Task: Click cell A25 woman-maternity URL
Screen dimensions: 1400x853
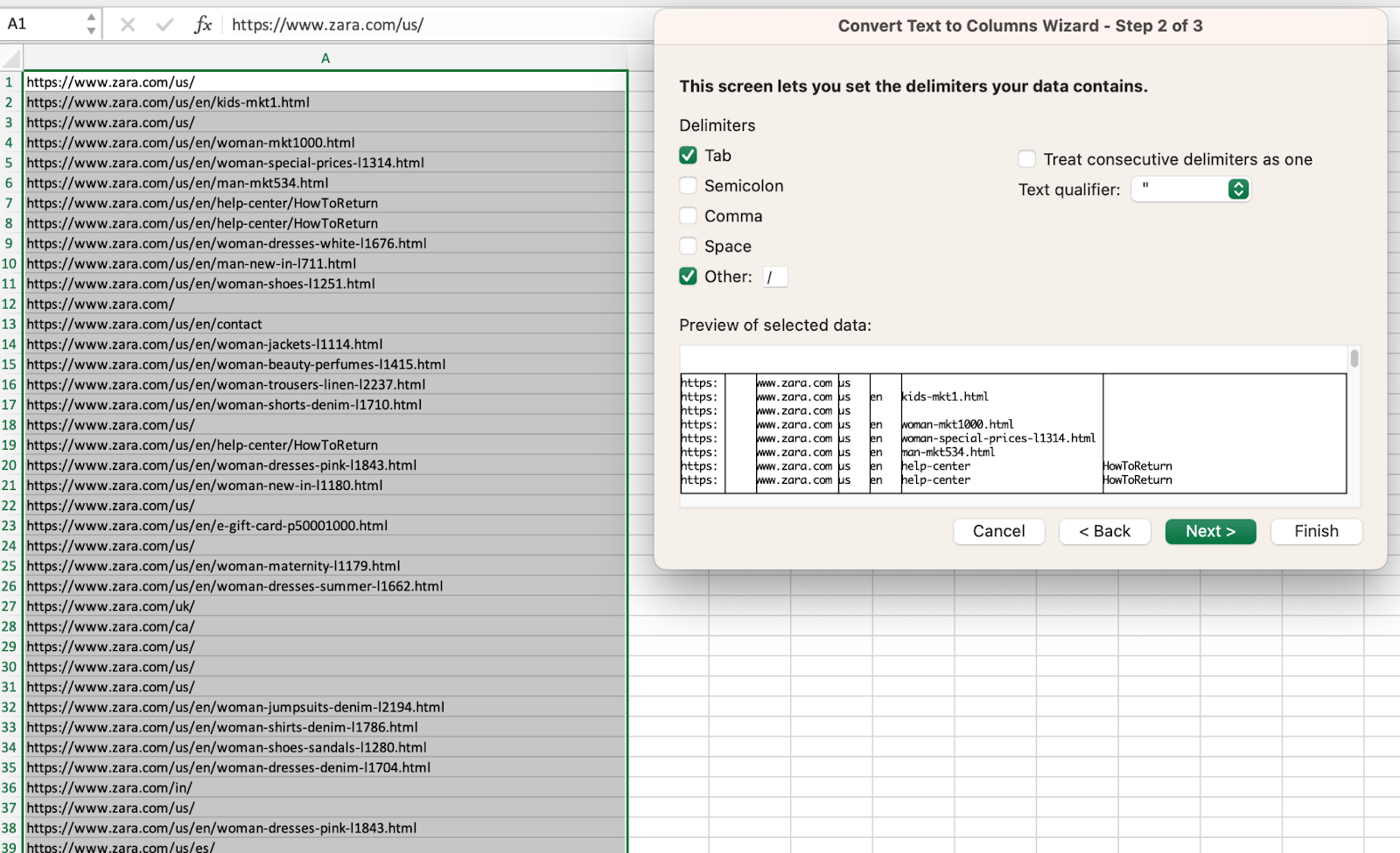Action: click(x=325, y=566)
